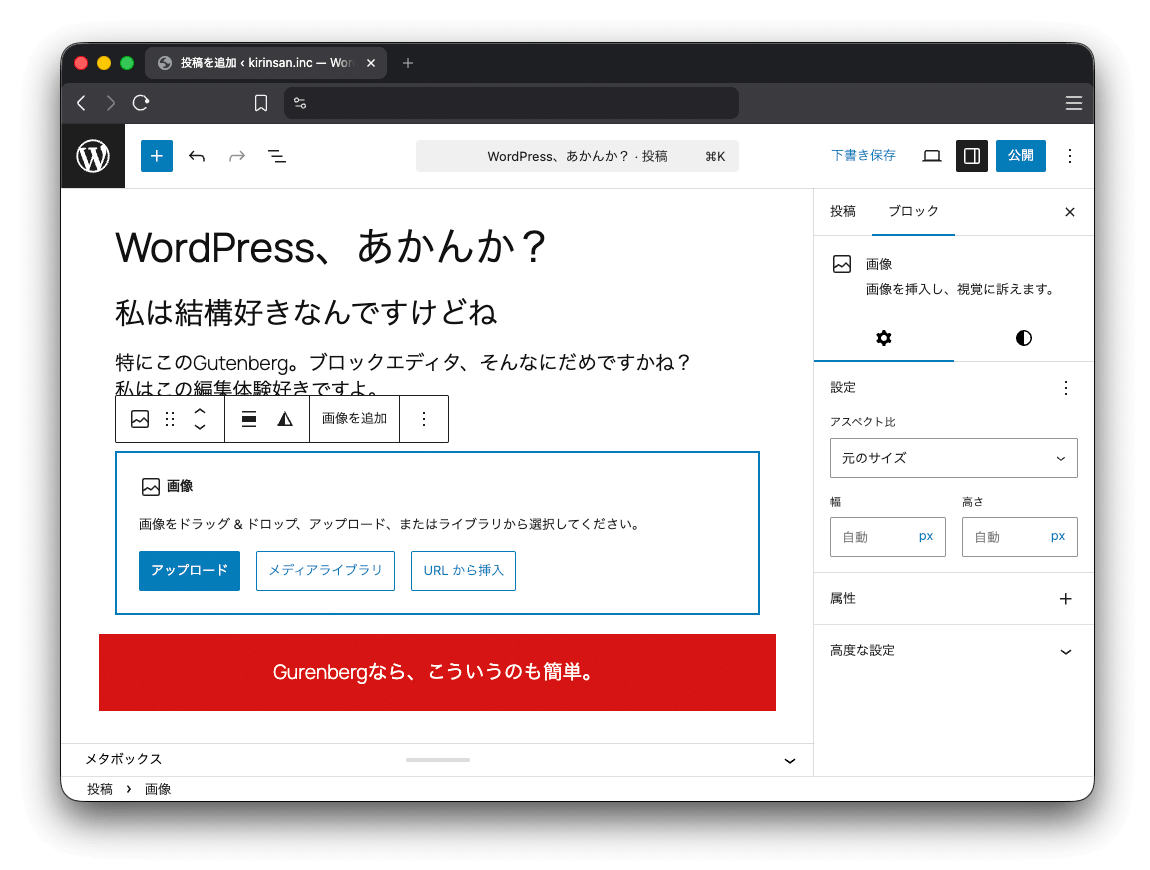Select the ブロック sidebar tab
Image resolution: width=1150 pixels, height=870 pixels.
click(x=913, y=211)
